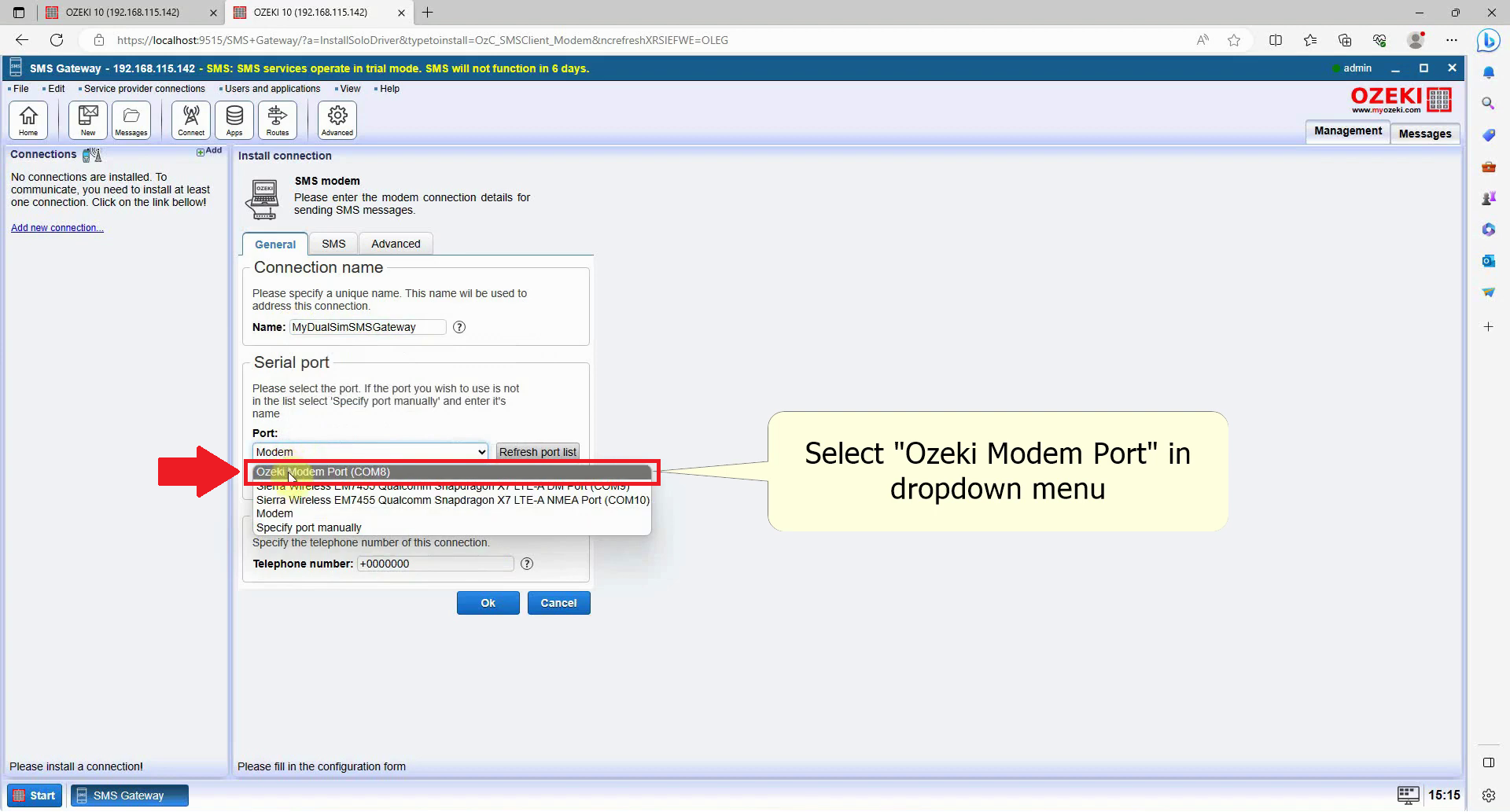Switch to the Messages tab
Viewport: 1510px width, 812px height.
coord(1425,134)
